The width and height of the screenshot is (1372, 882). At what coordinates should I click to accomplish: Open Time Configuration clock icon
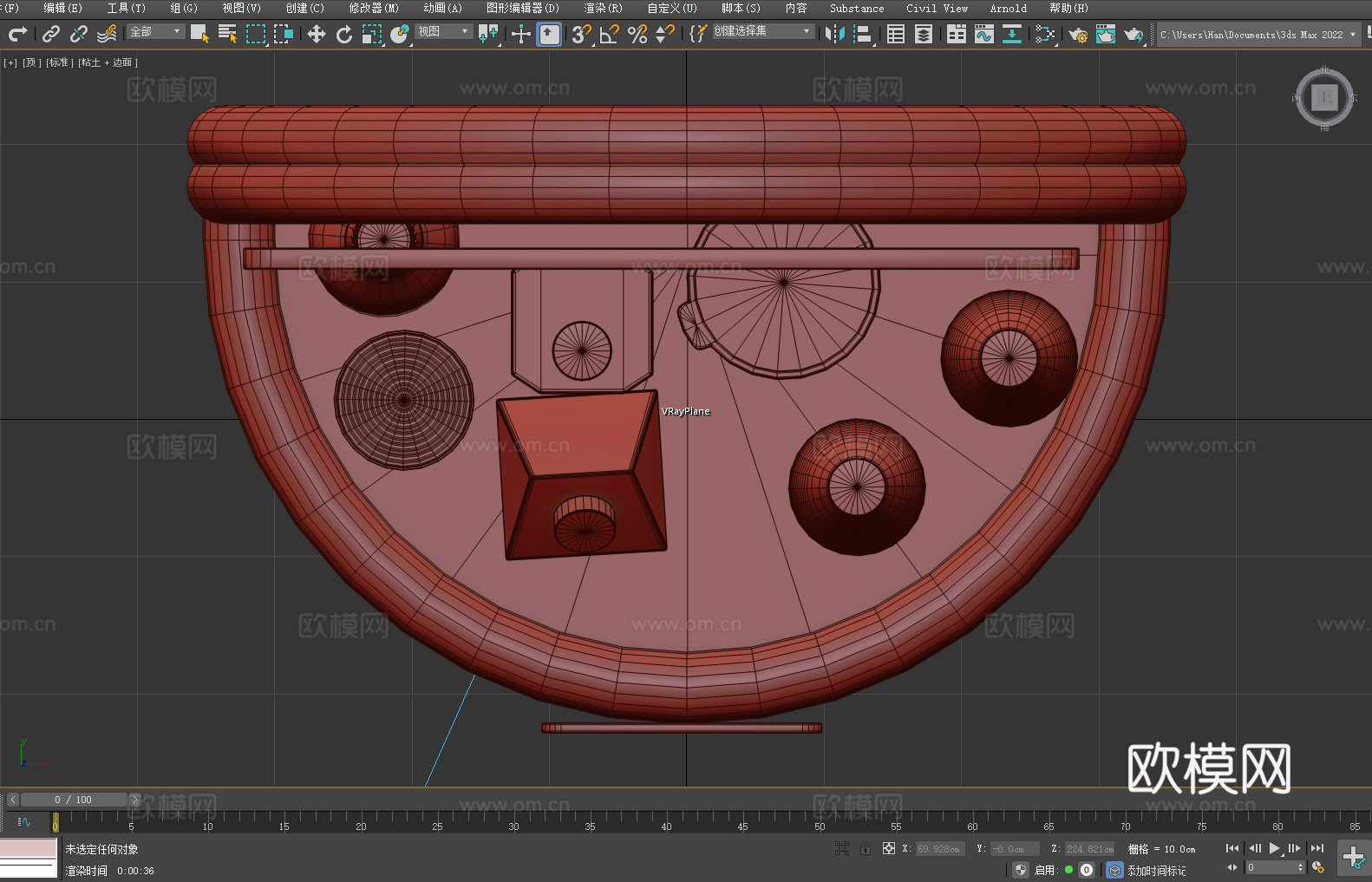pyautogui.click(x=1318, y=867)
